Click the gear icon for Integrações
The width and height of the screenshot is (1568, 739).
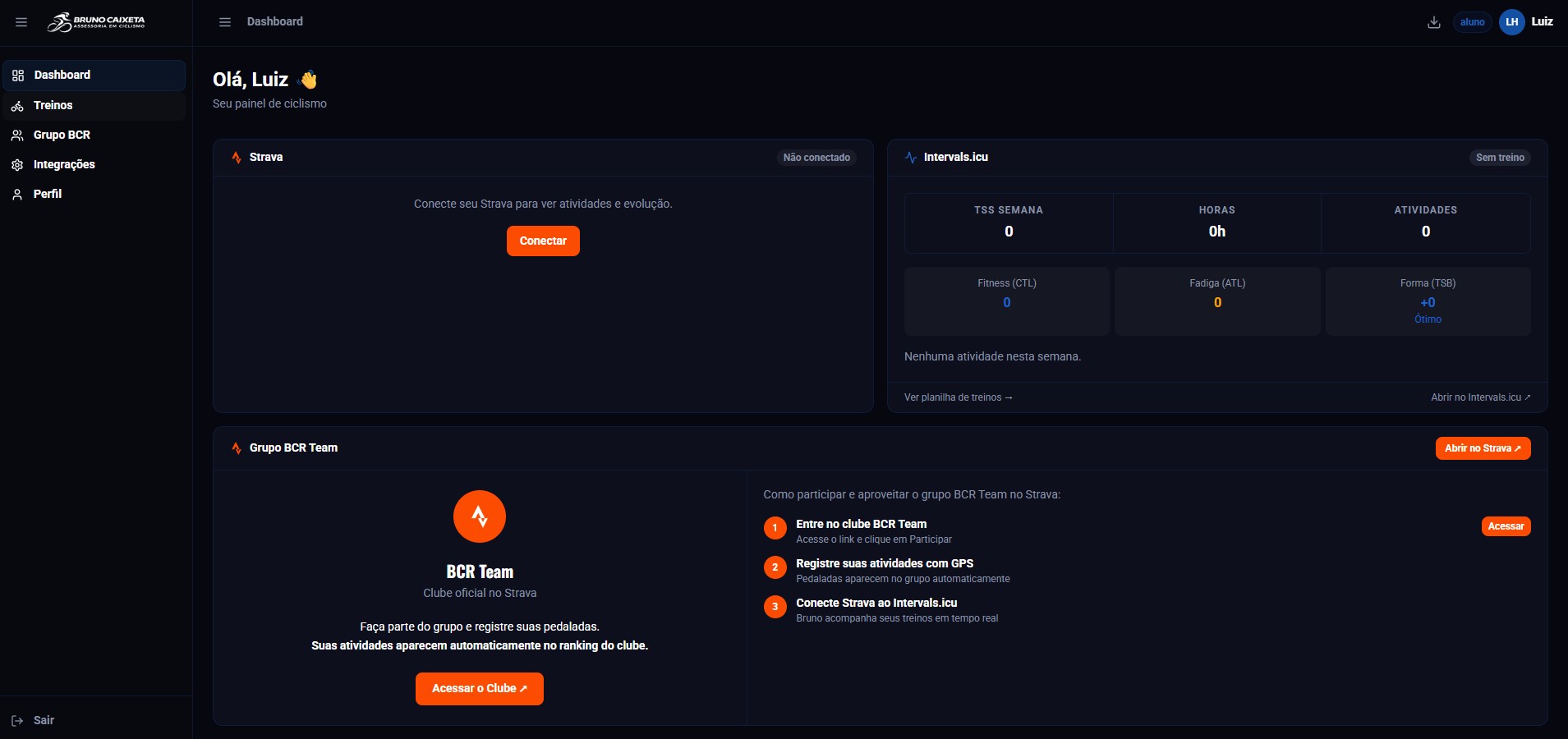coord(17,165)
